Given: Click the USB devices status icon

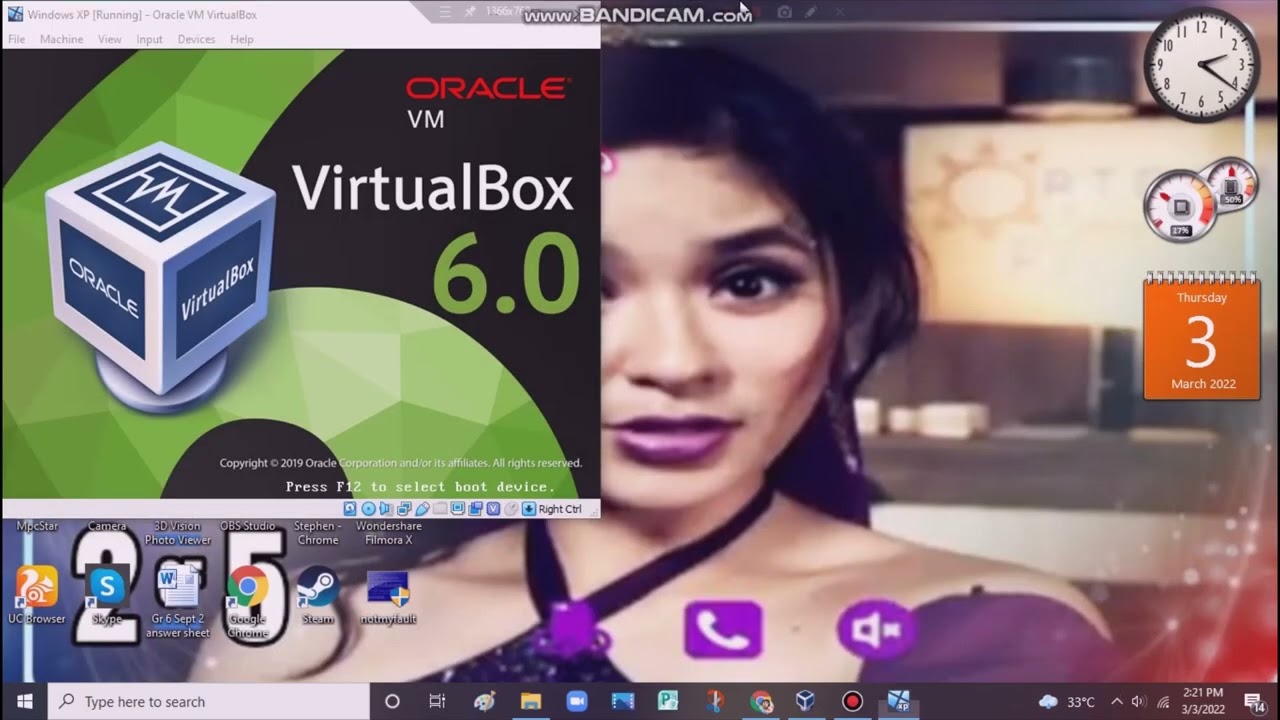Looking at the screenshot, I should tap(422, 509).
